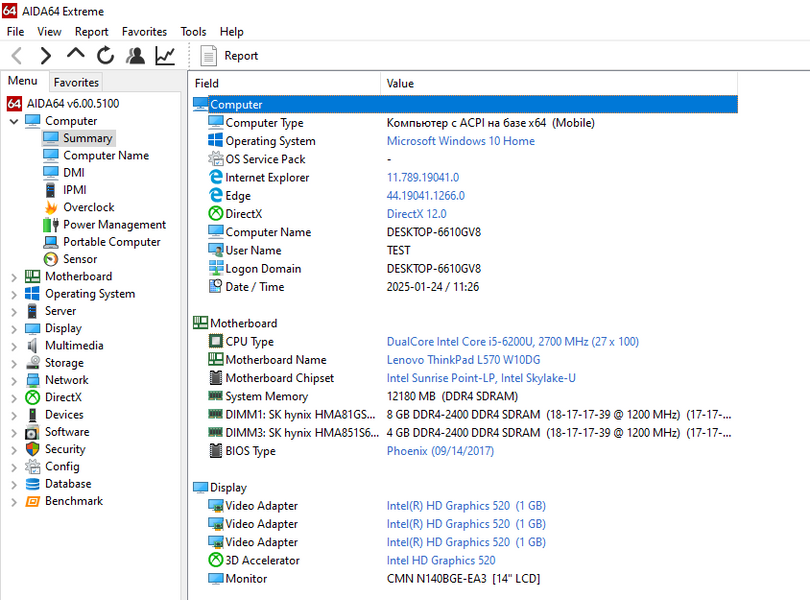
Task: Click the Storage drive icon in tree
Action: [x=33, y=363]
